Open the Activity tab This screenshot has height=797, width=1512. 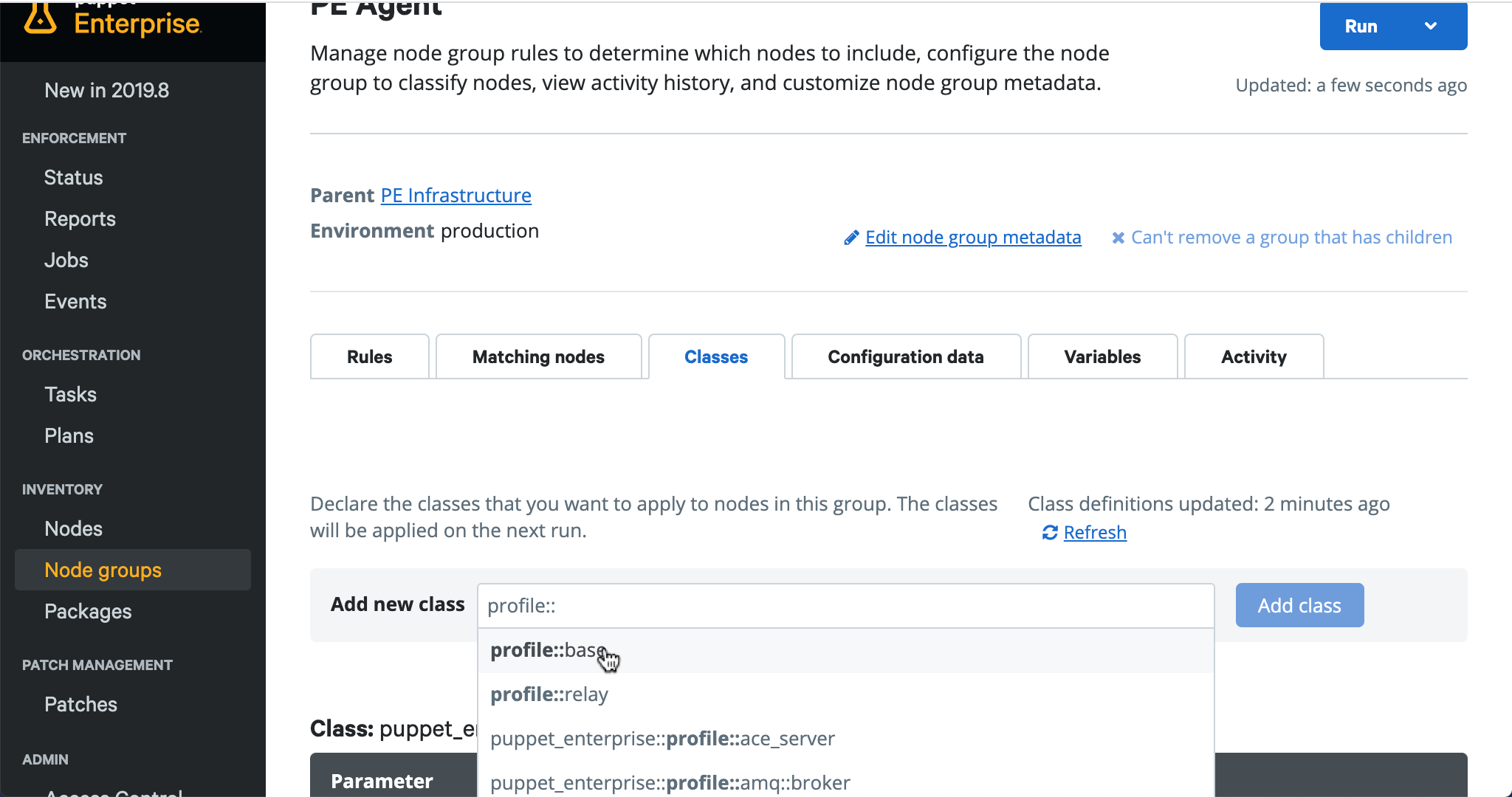coord(1253,356)
